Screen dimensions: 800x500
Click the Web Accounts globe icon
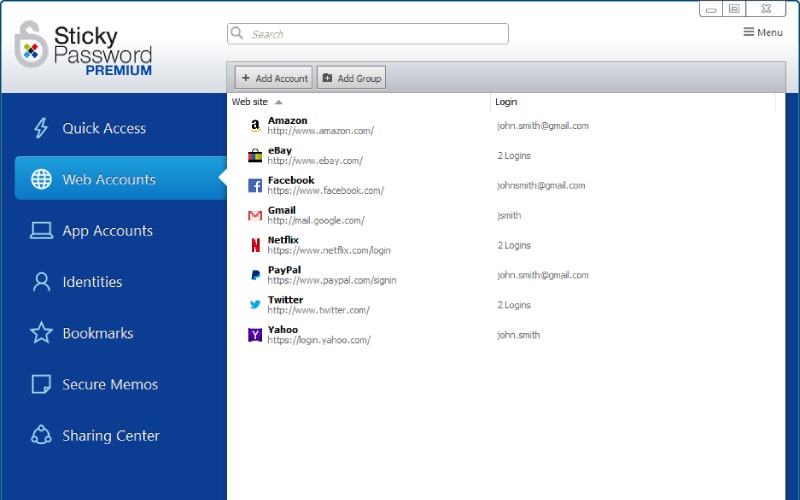pos(41,179)
